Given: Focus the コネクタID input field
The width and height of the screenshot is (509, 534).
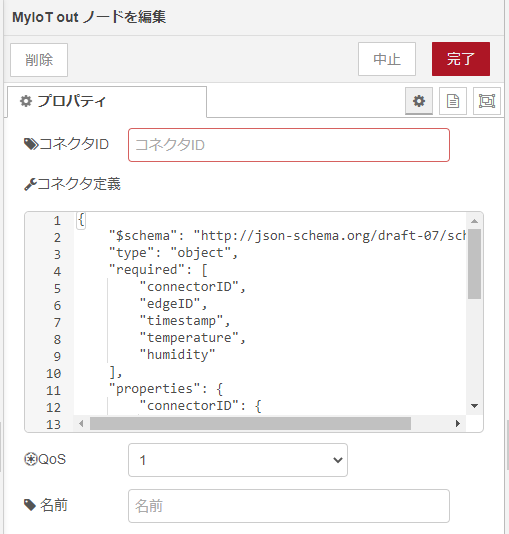Looking at the screenshot, I should pyautogui.click(x=289, y=145).
